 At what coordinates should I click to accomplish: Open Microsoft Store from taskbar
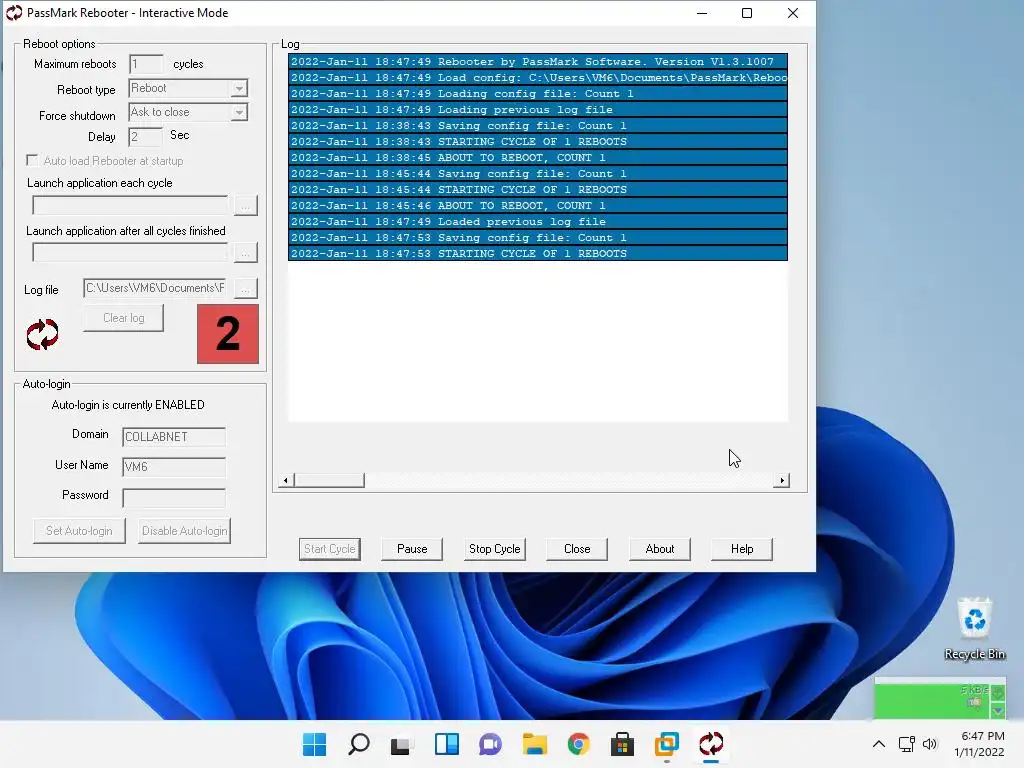(622, 744)
